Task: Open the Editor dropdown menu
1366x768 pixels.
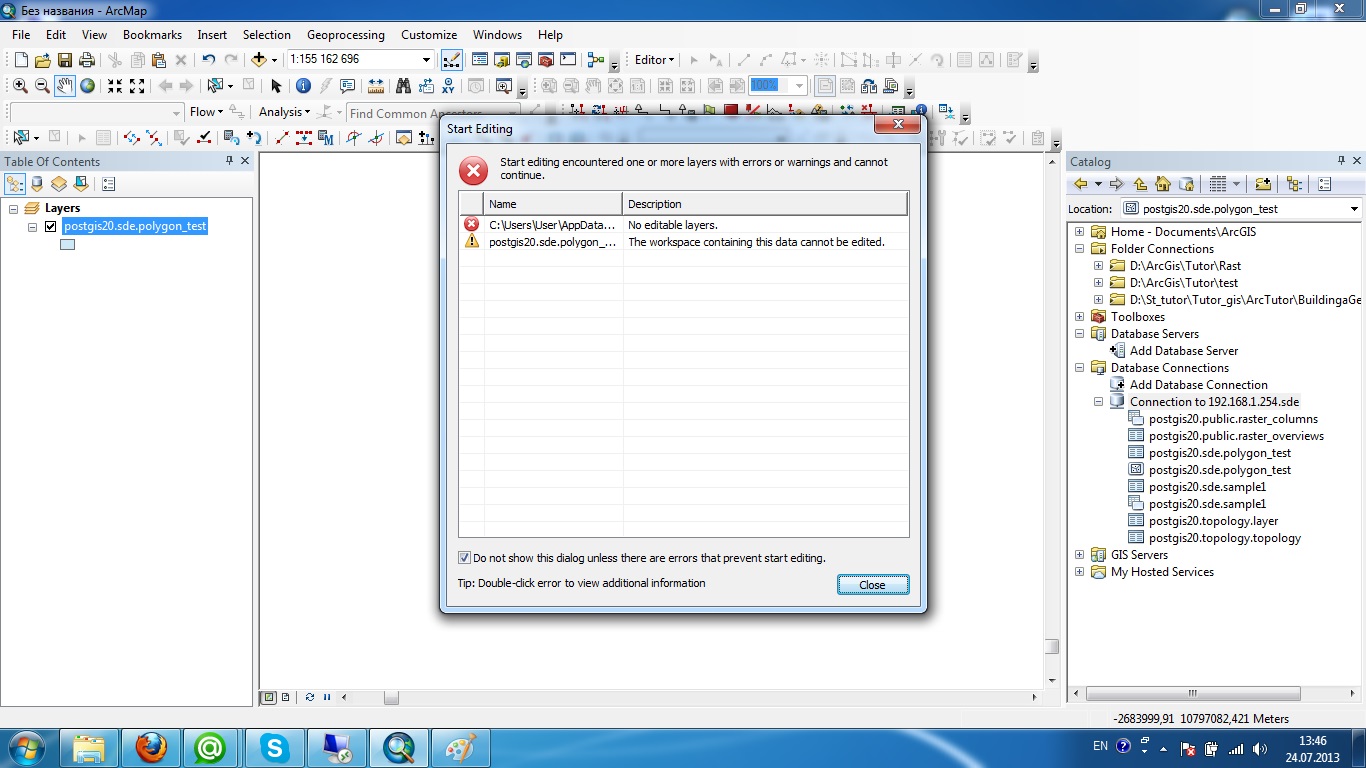Action: (x=655, y=60)
